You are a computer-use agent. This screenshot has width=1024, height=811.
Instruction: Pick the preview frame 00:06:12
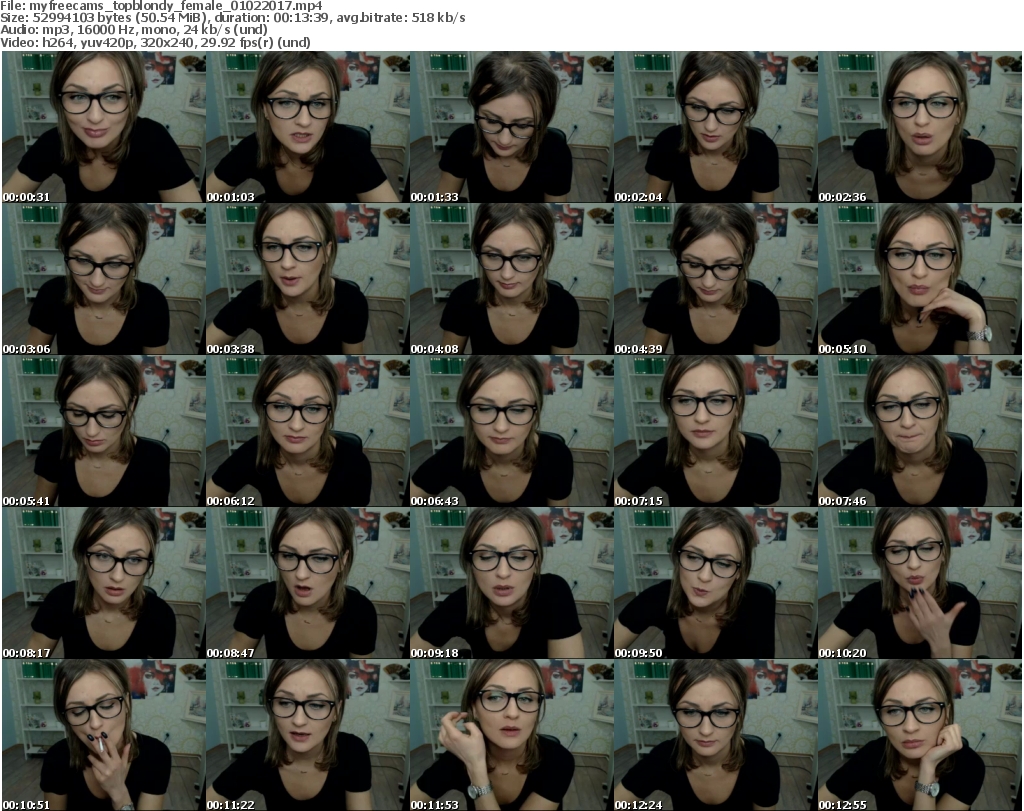(308, 432)
